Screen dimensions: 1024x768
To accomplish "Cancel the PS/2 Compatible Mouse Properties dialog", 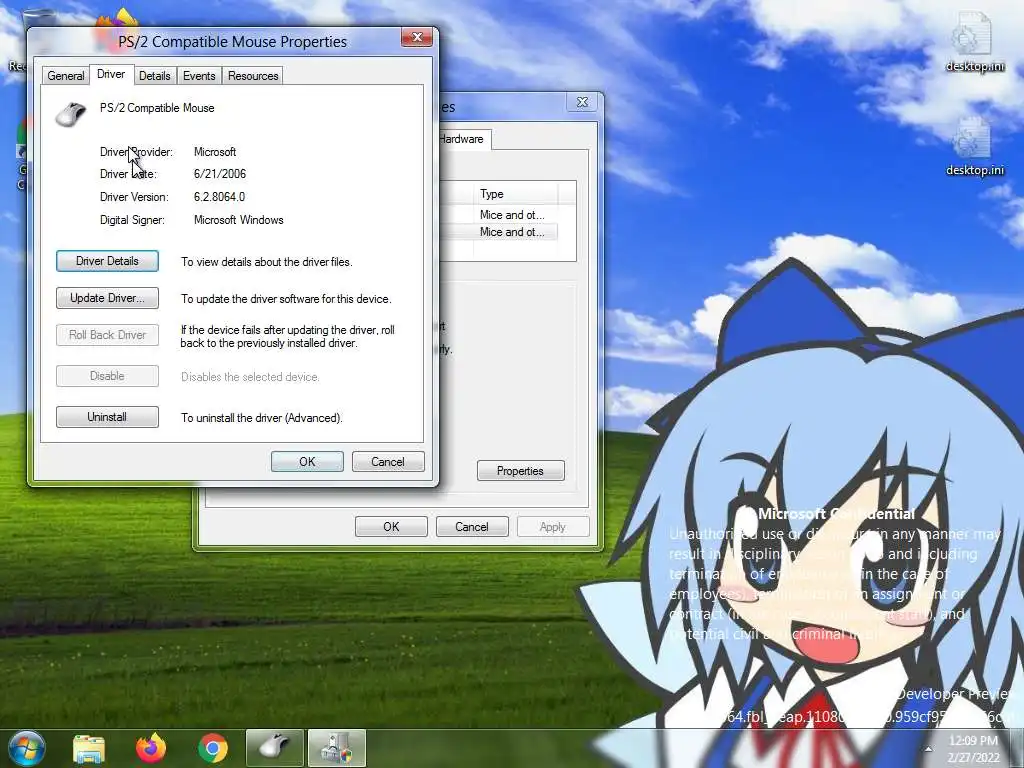I will click(x=388, y=462).
